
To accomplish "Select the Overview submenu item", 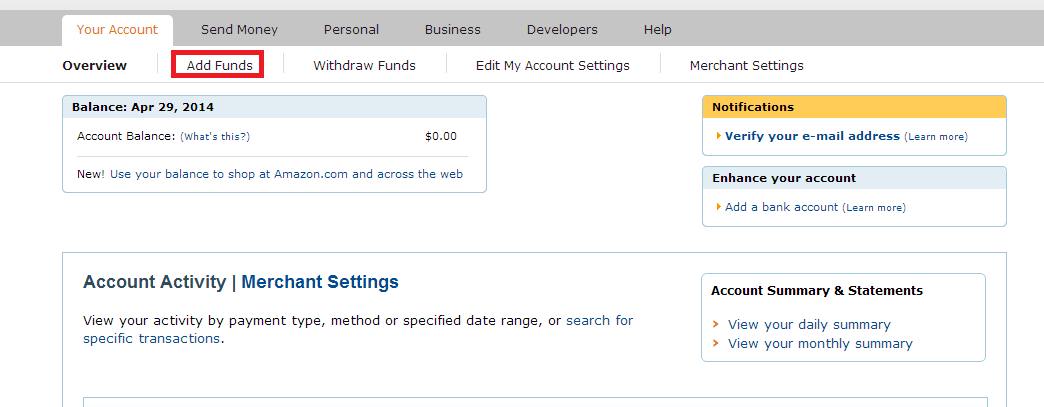I will point(95,65).
